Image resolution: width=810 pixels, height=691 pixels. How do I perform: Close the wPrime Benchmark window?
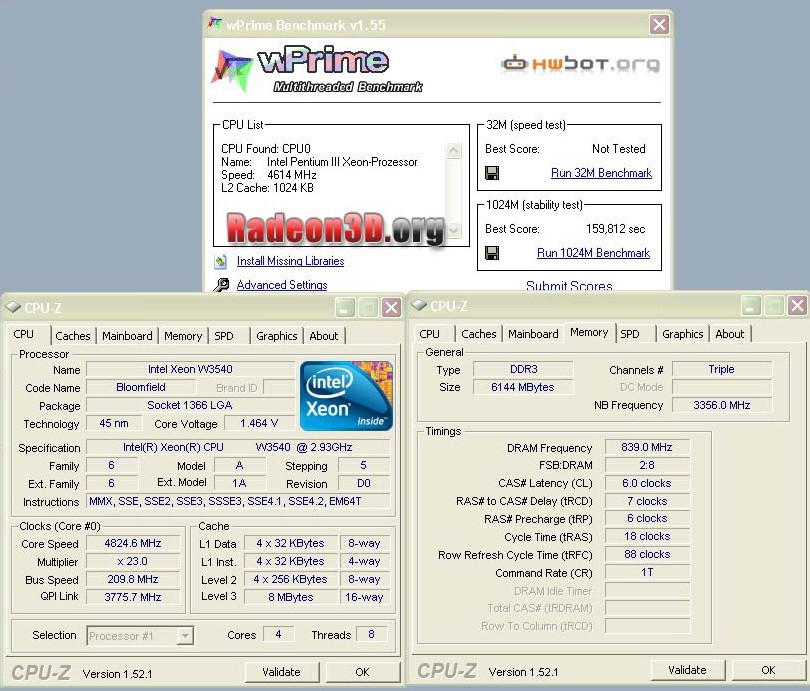tap(659, 24)
